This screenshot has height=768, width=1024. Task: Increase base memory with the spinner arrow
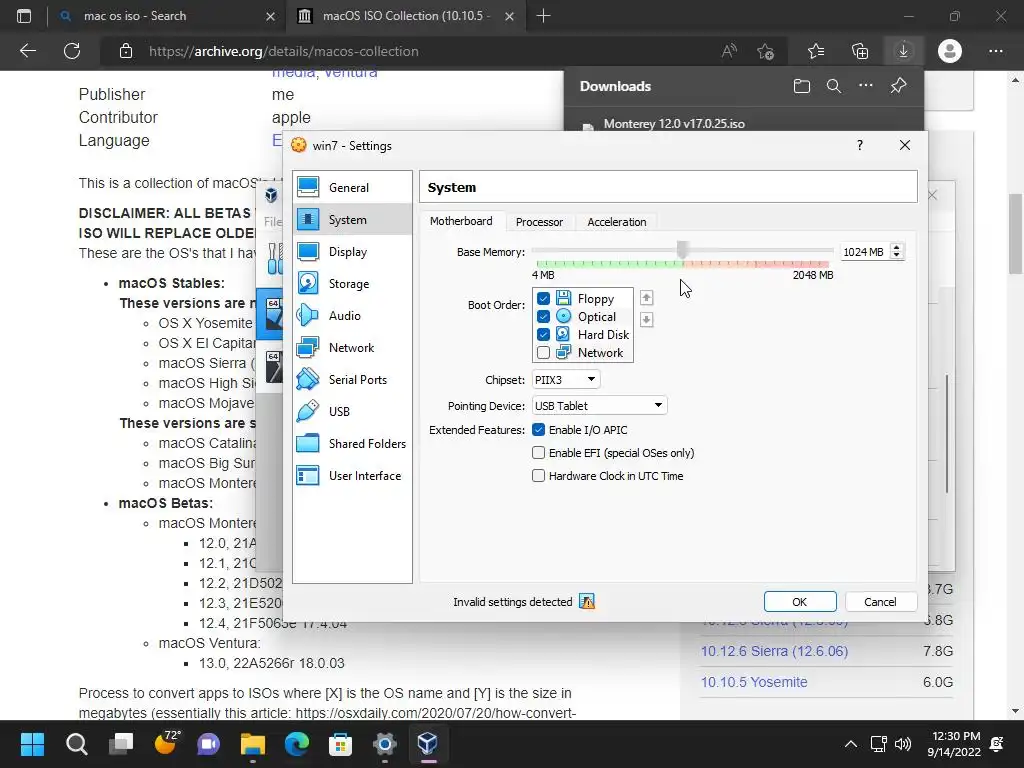[897, 248]
